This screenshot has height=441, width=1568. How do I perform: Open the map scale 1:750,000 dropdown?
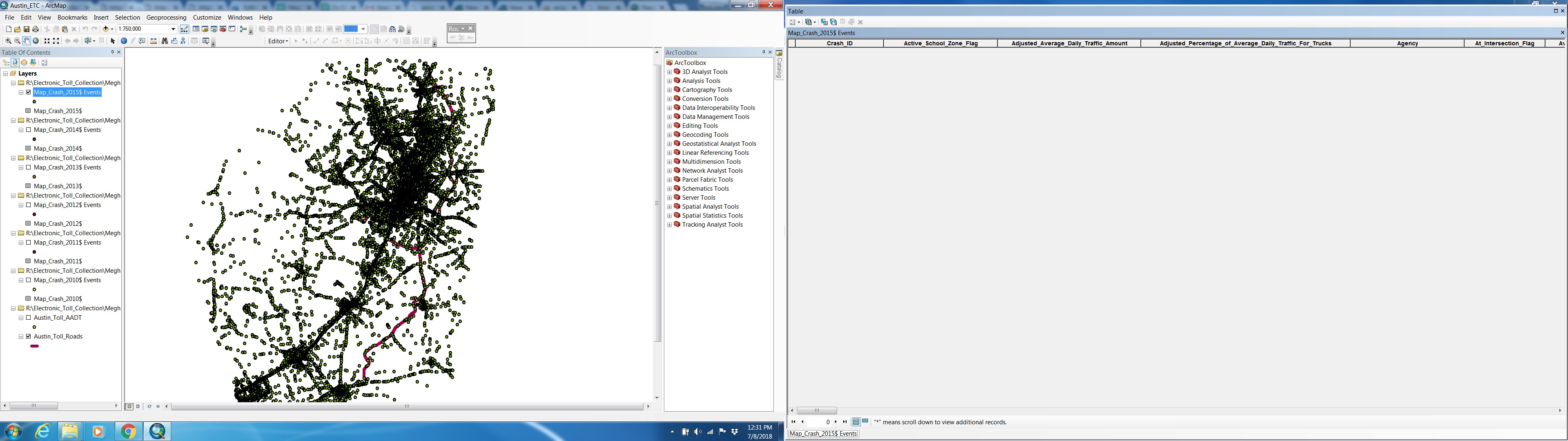(x=173, y=29)
